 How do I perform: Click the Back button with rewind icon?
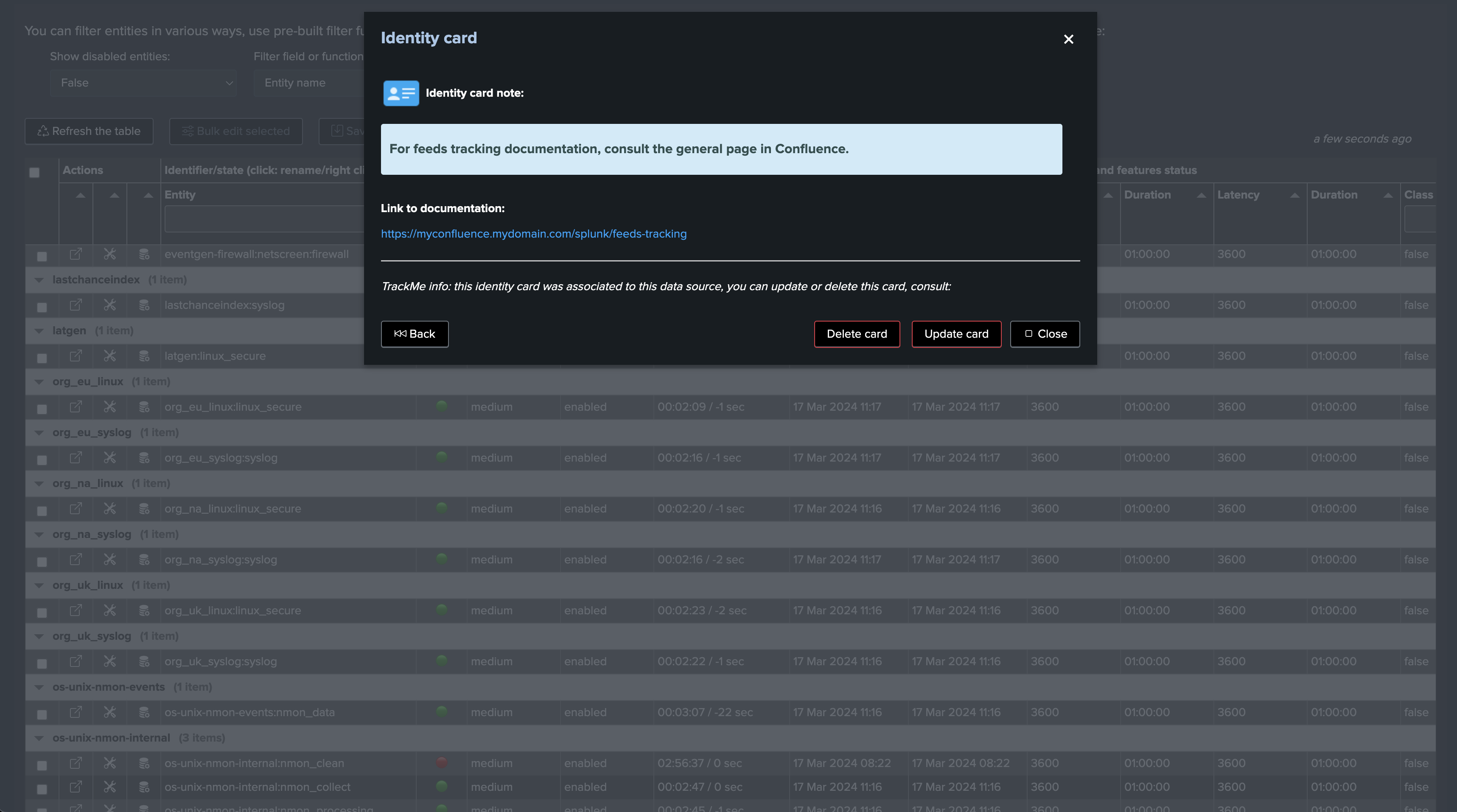pyautogui.click(x=415, y=333)
